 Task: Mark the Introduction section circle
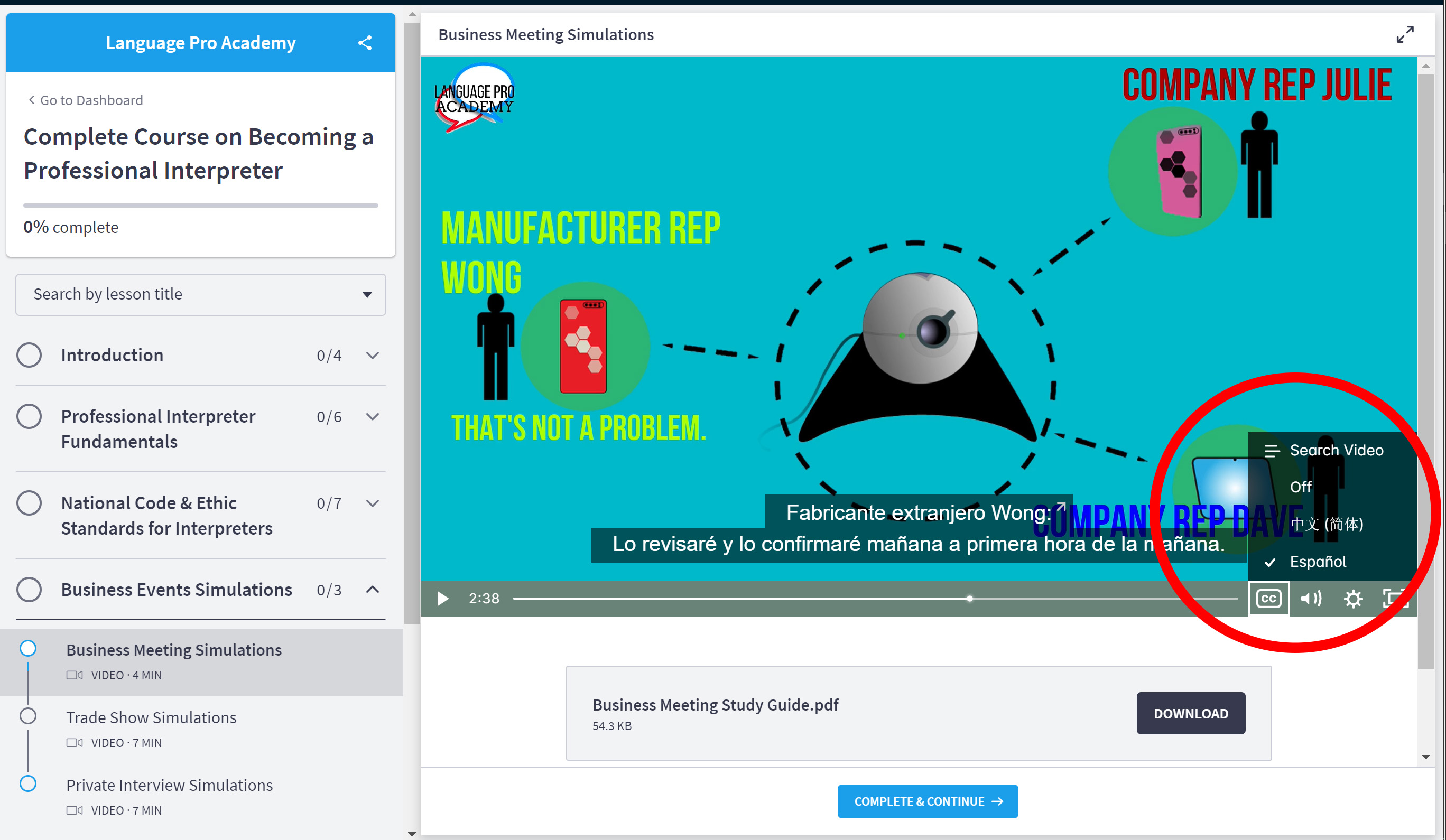coord(29,355)
